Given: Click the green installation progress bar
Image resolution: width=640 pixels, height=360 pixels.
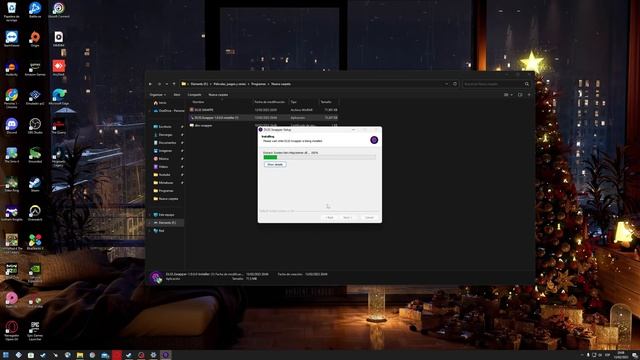Looking at the screenshot, I should tap(270, 157).
